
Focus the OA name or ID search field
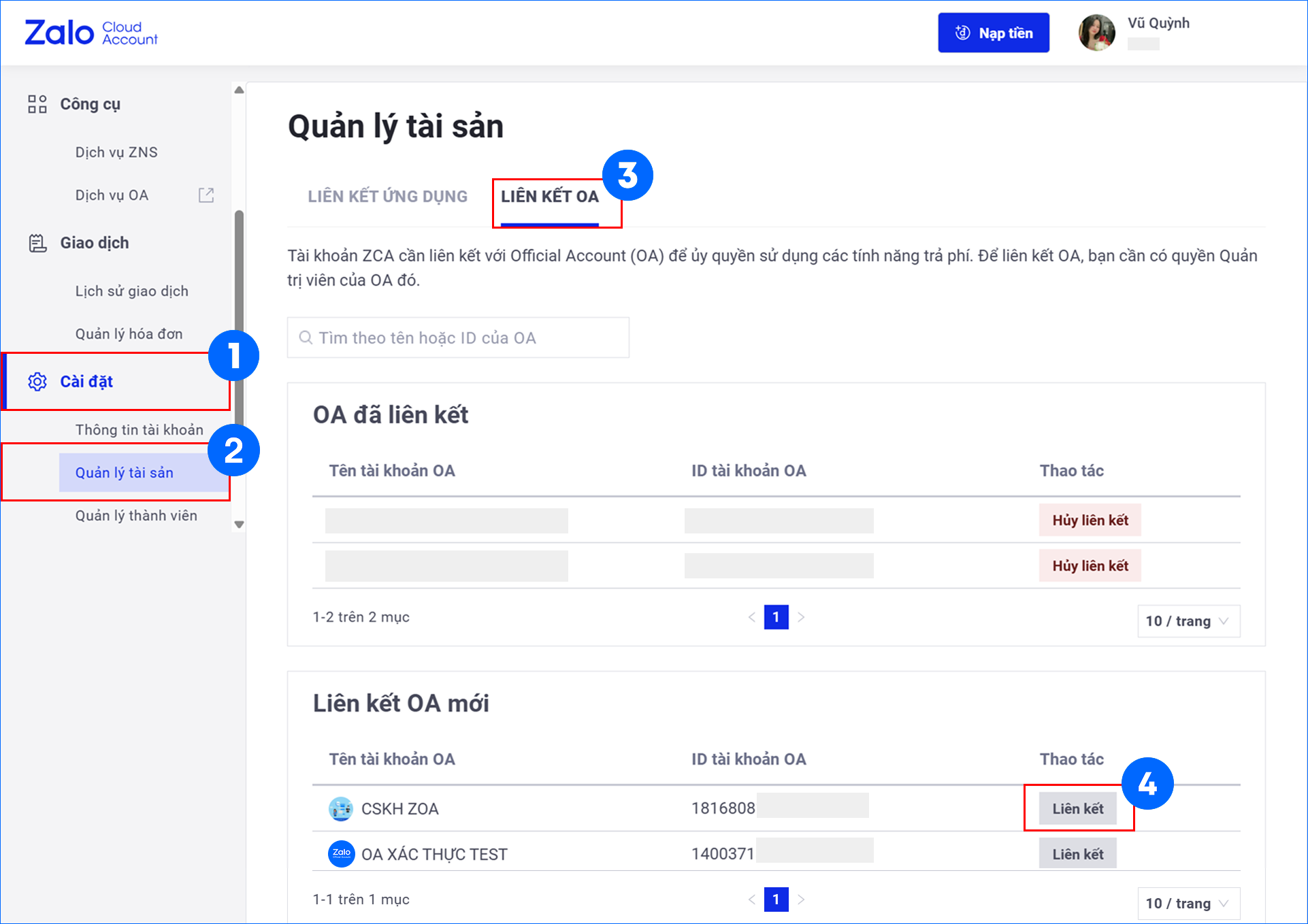pyautogui.click(x=458, y=338)
